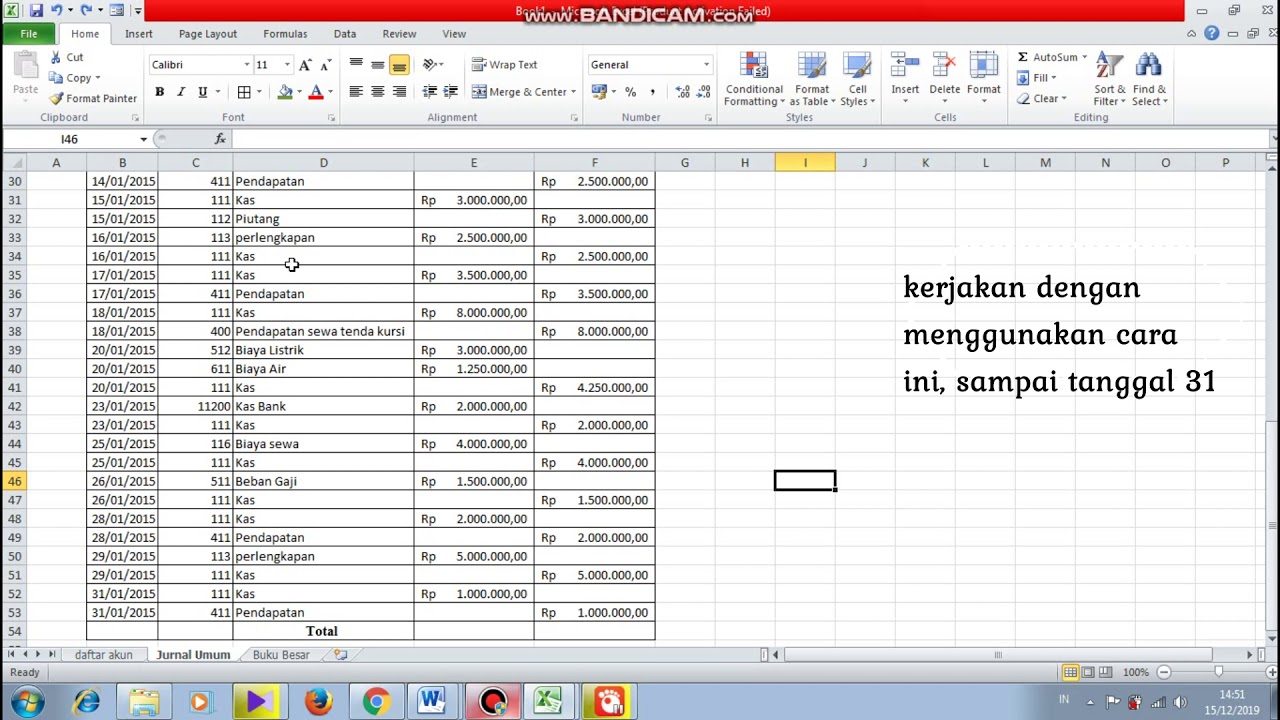Open the File tab
The image size is (1280, 720).
(x=29, y=34)
